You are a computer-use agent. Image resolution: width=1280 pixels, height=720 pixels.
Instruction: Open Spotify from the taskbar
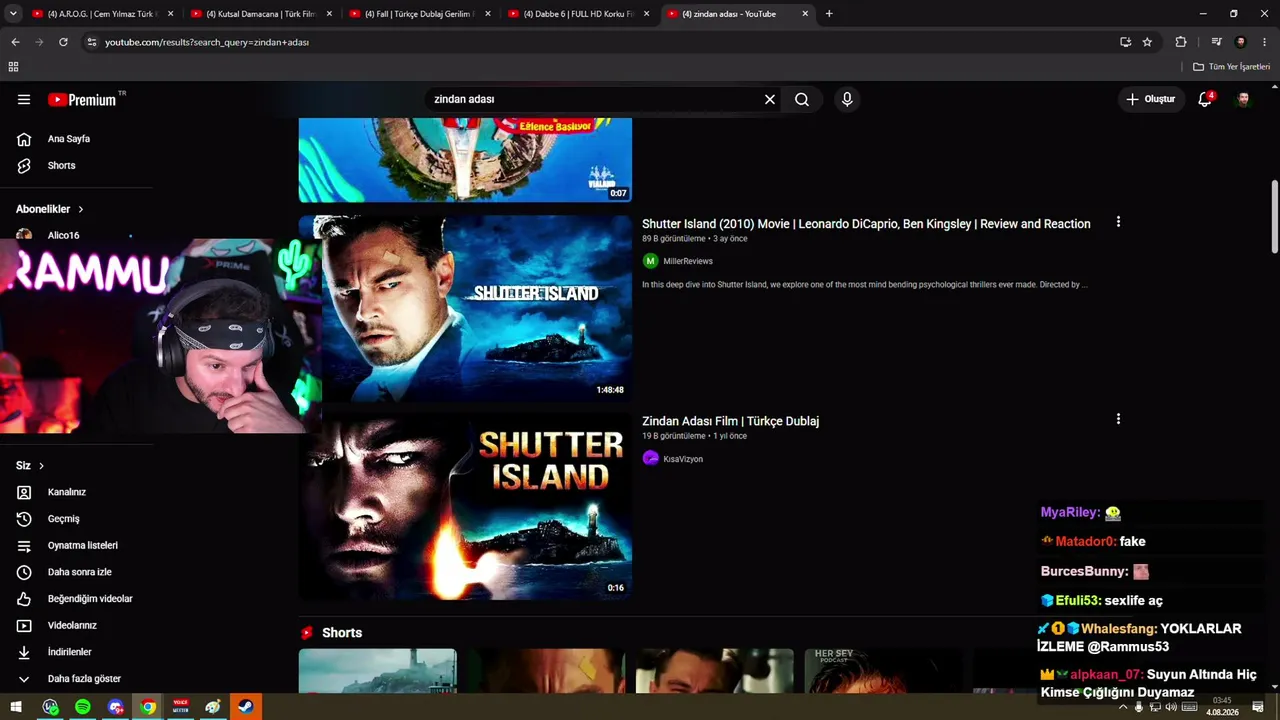(x=82, y=707)
